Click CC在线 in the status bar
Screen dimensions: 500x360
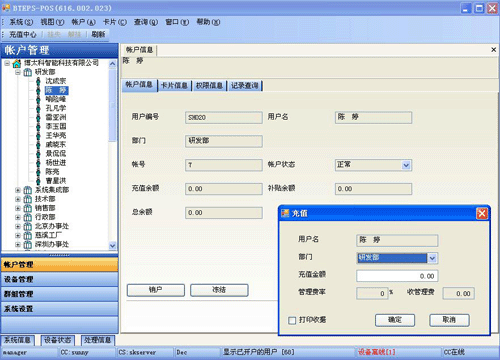click(x=454, y=352)
